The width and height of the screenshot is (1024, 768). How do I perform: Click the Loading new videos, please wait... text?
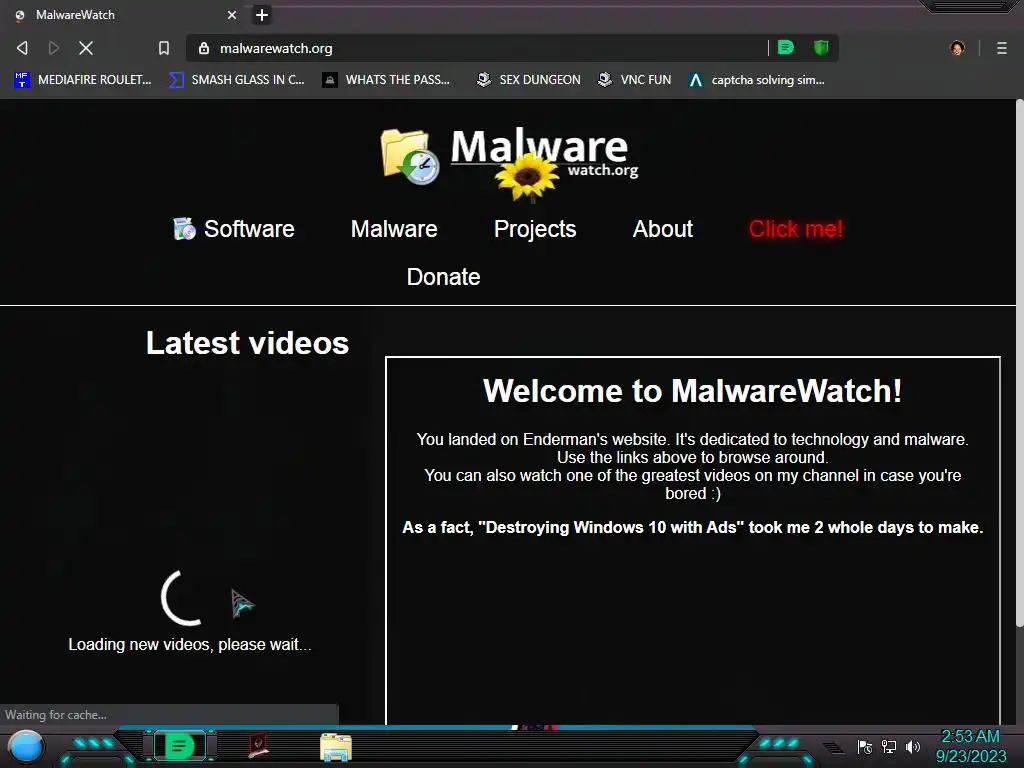tap(190, 645)
